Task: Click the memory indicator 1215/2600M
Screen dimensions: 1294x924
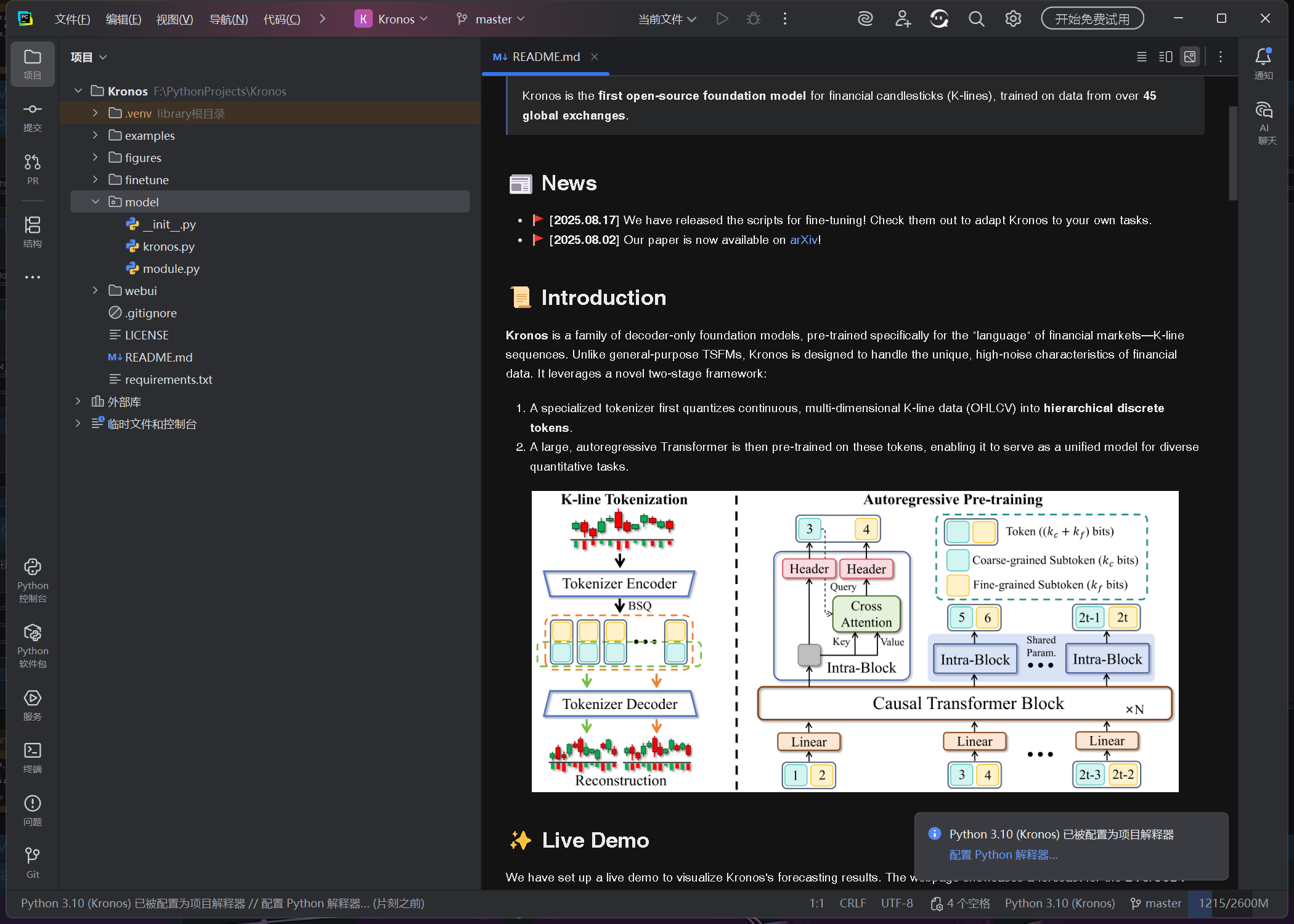Action: [x=1233, y=903]
